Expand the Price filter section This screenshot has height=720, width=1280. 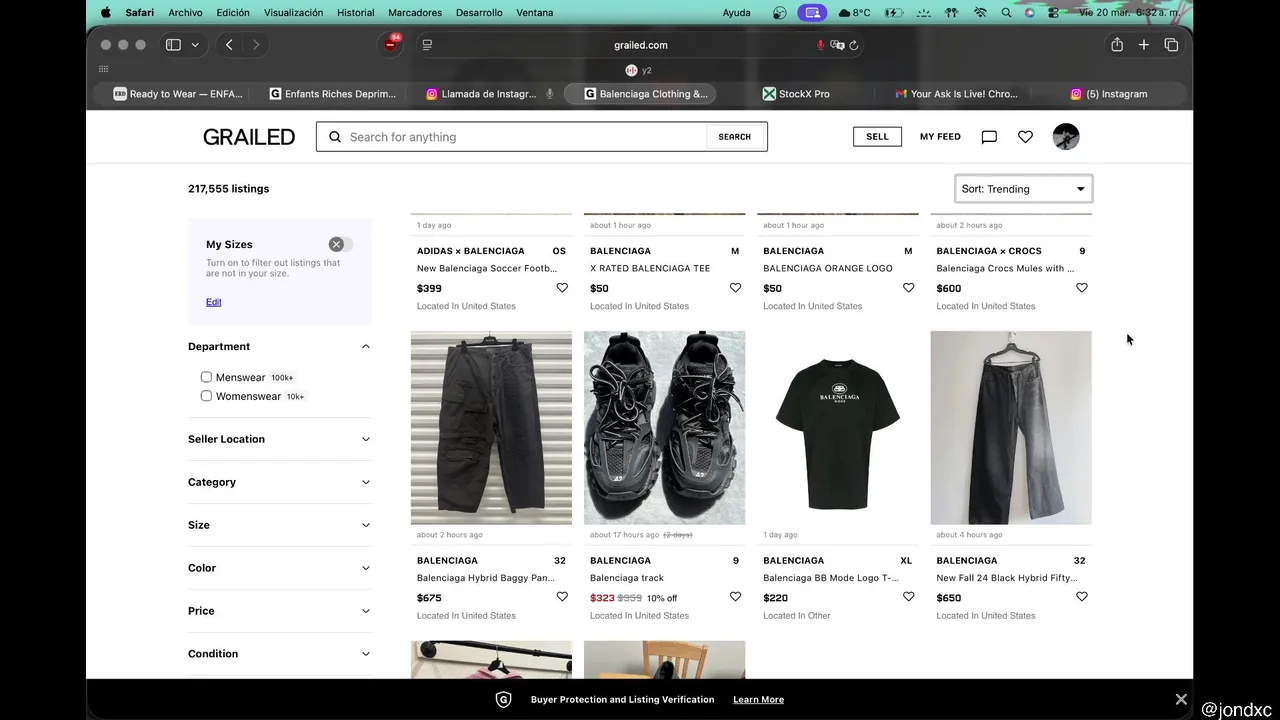(x=279, y=611)
